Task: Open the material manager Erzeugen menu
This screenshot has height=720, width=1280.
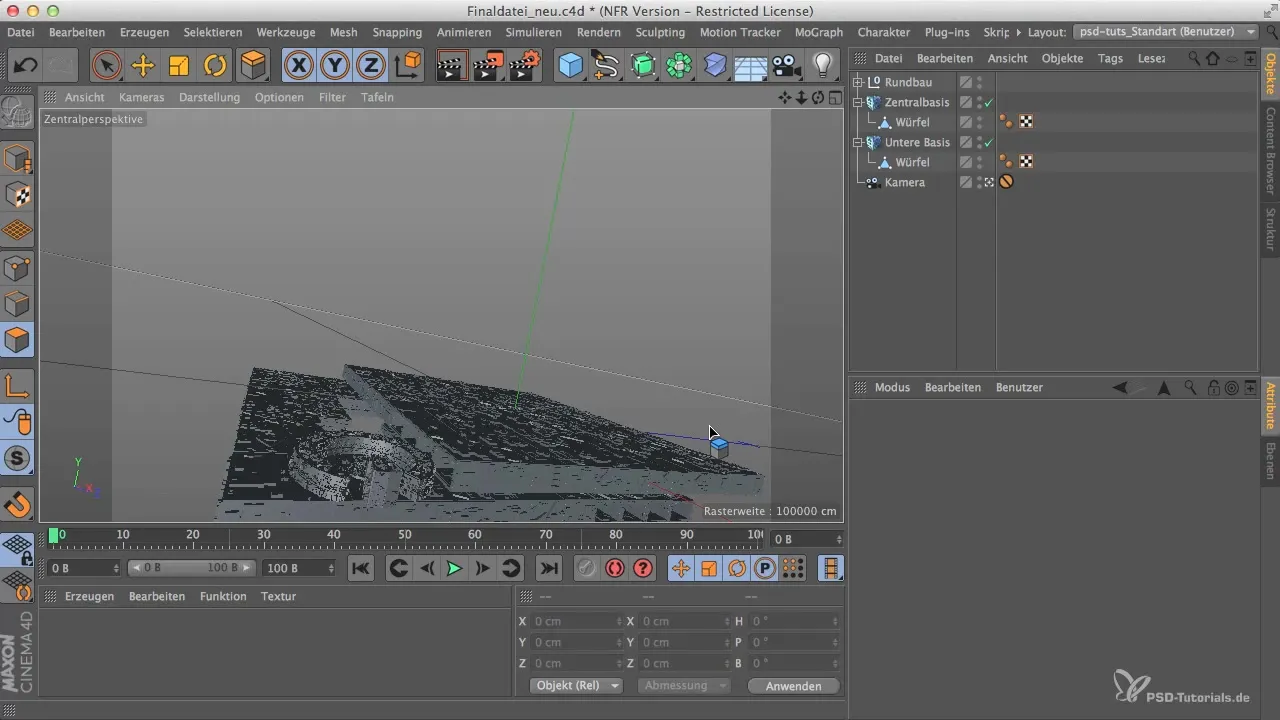Action: click(90, 596)
